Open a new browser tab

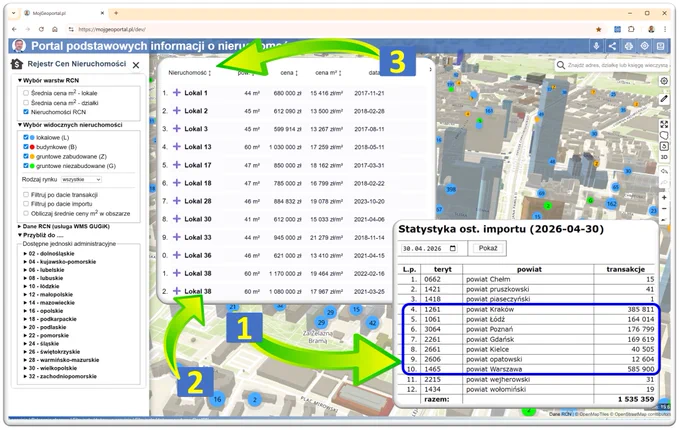click(116, 13)
